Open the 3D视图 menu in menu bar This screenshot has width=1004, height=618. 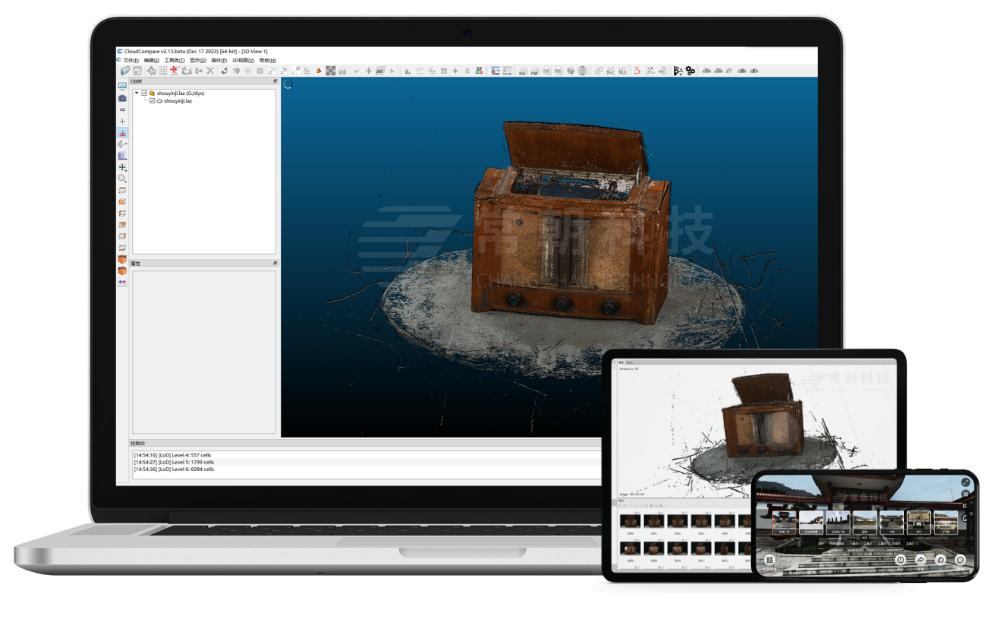point(244,60)
